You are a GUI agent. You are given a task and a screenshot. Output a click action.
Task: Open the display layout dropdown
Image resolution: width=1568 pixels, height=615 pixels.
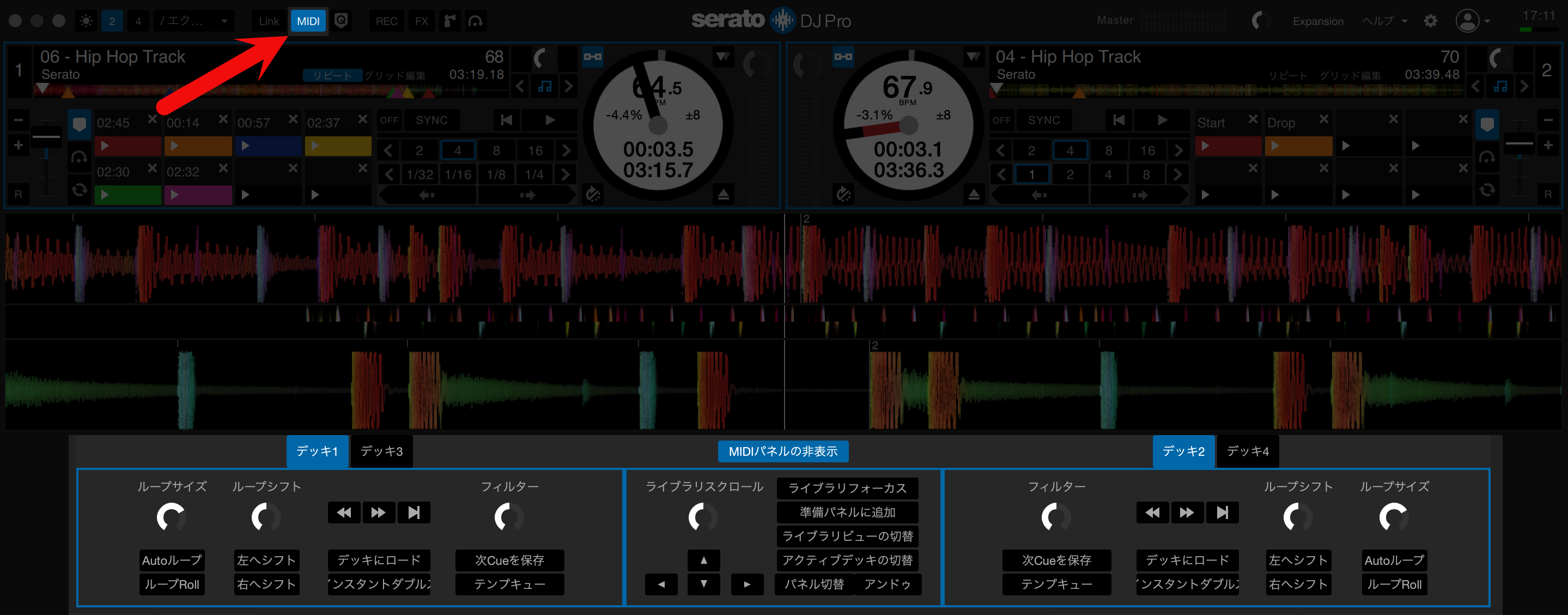coord(193,20)
